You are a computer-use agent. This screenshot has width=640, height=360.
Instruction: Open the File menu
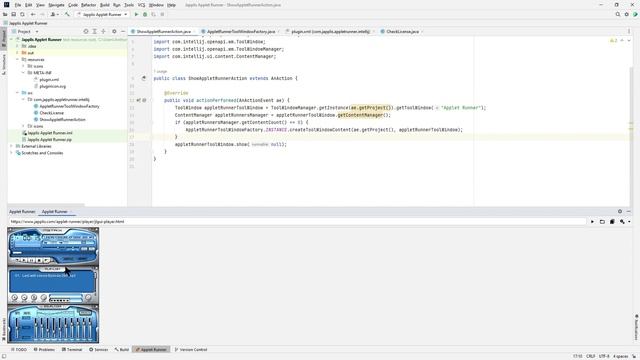[x=18, y=5]
